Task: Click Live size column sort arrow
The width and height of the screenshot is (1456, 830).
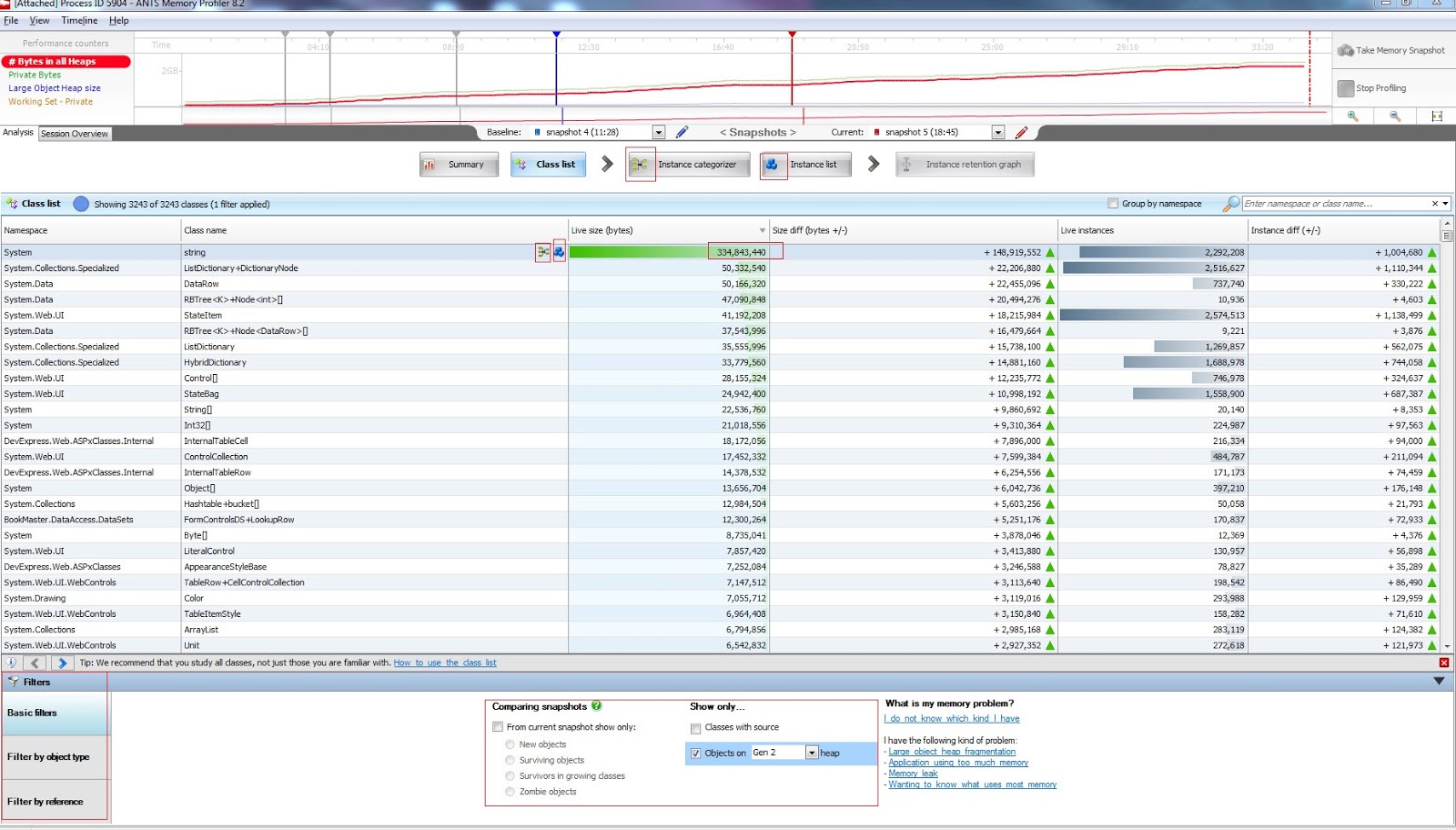Action: click(x=763, y=230)
